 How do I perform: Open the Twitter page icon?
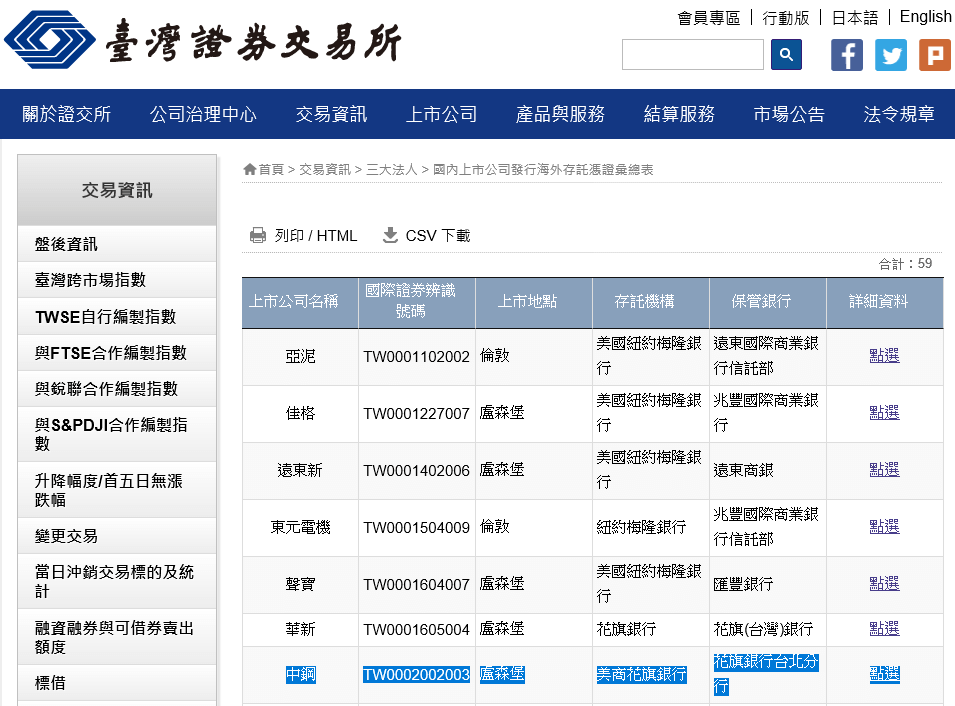(x=890, y=55)
